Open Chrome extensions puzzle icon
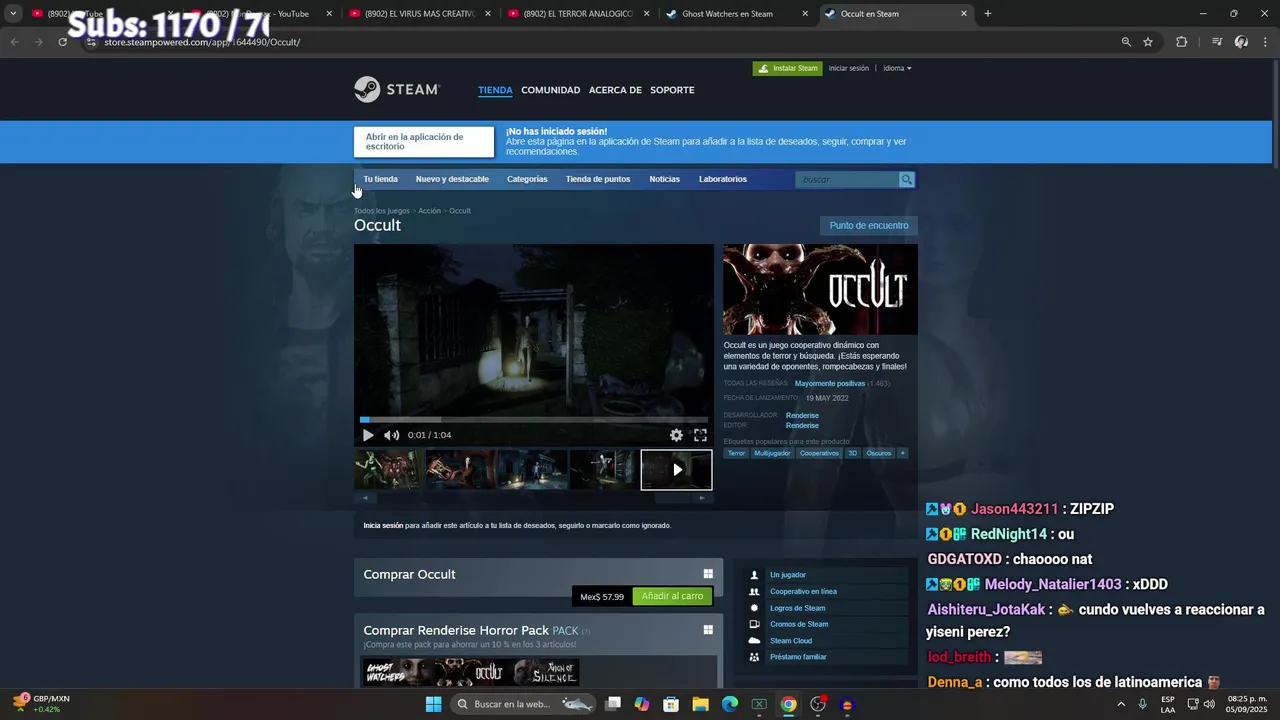The height and width of the screenshot is (720, 1280). pos(1181,42)
